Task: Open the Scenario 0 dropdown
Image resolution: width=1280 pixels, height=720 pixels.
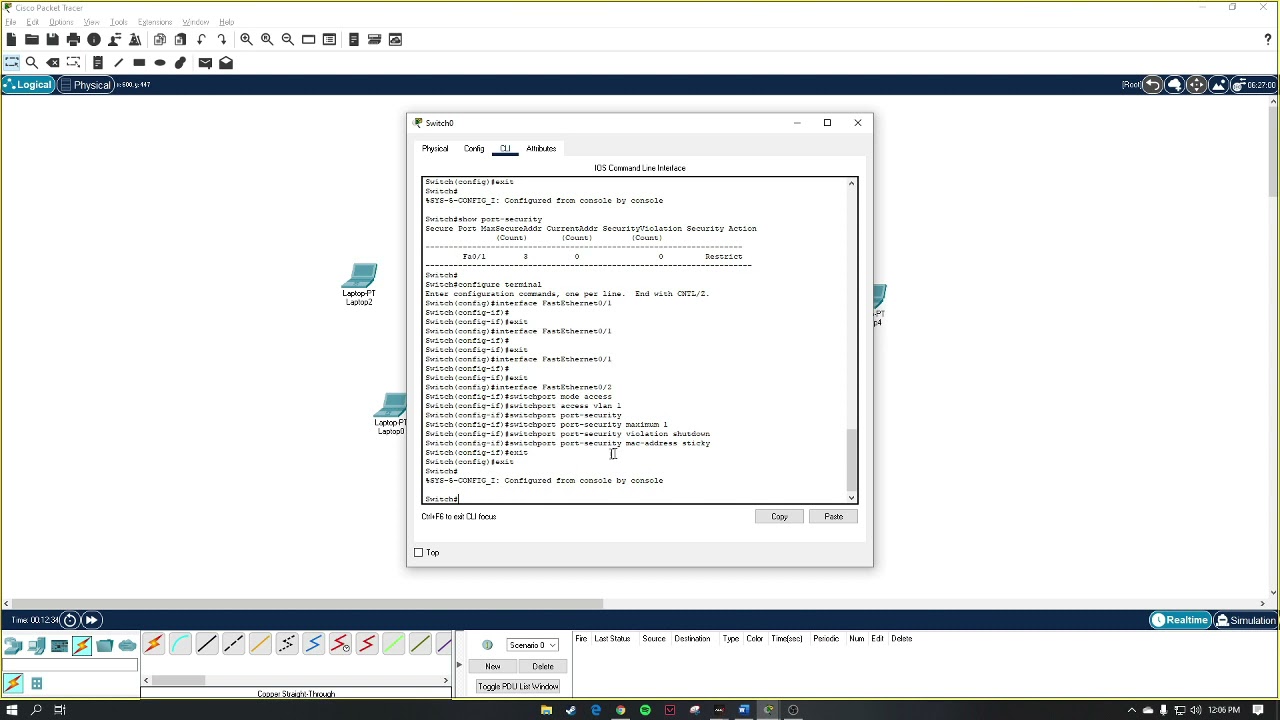Action: pyautogui.click(x=533, y=645)
